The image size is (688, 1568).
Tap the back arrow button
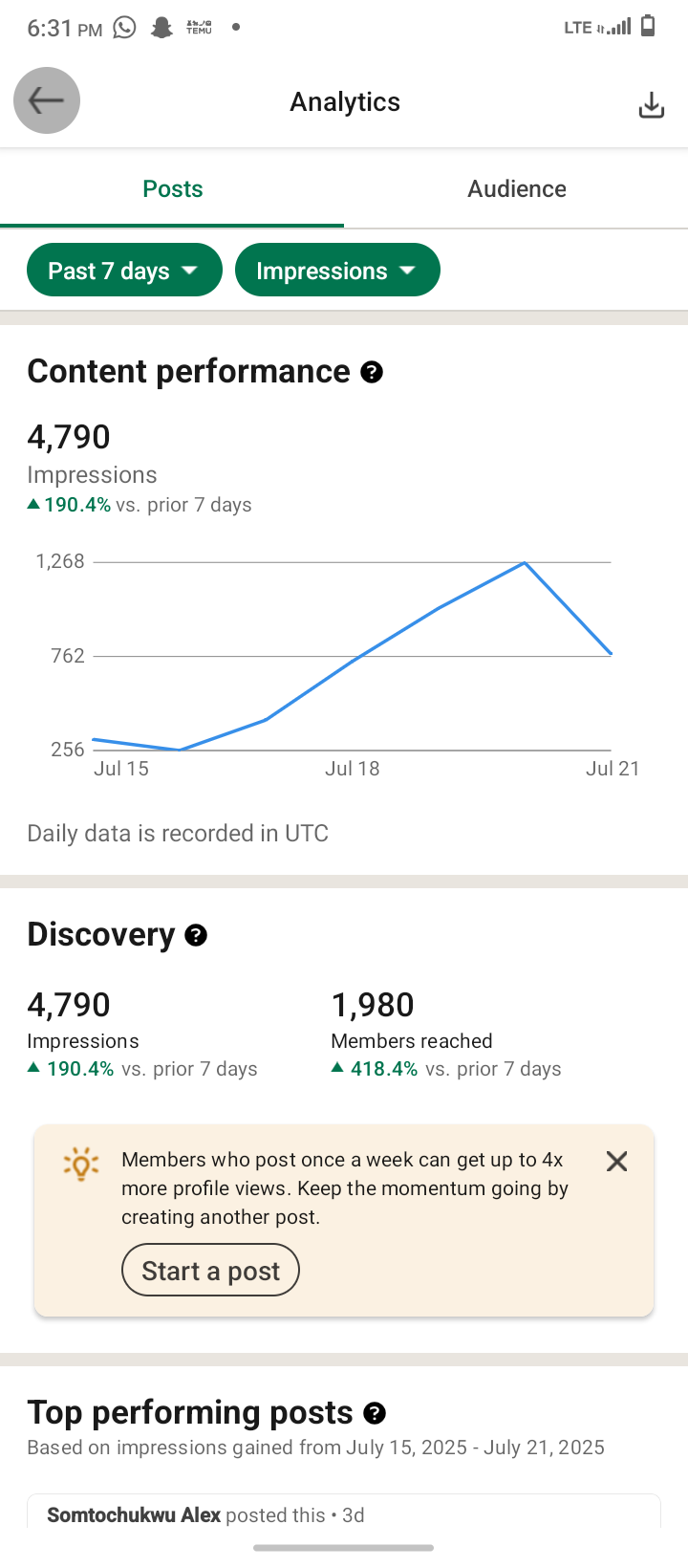(x=47, y=100)
